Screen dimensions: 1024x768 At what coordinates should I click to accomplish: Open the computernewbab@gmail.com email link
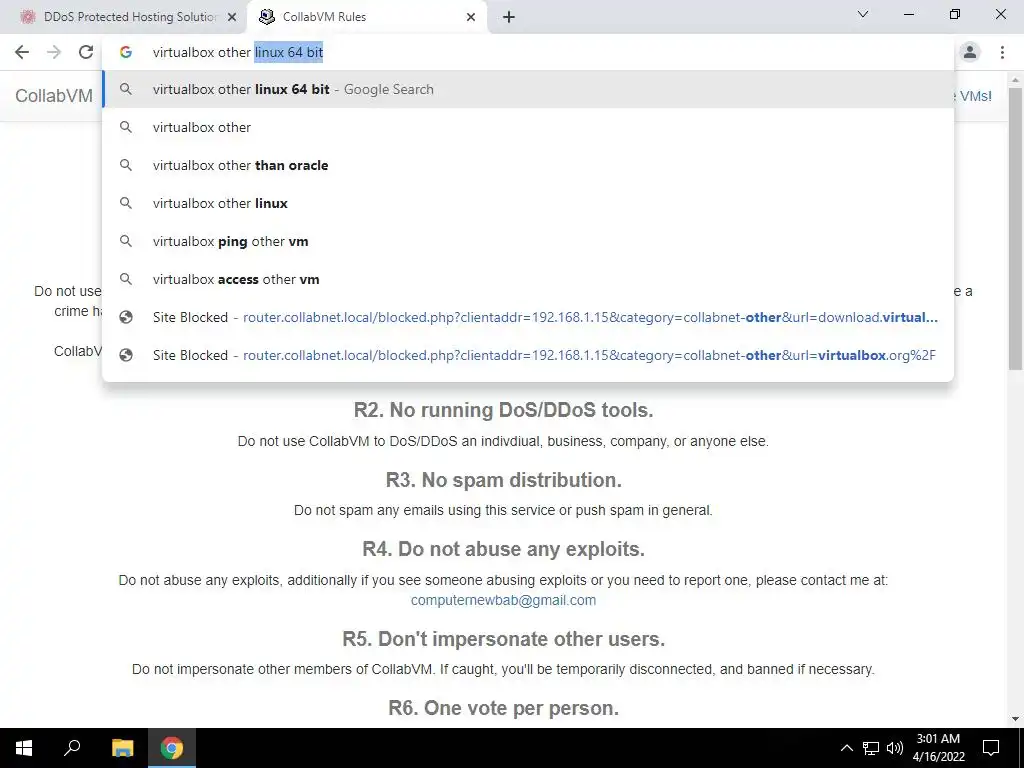coord(503,600)
